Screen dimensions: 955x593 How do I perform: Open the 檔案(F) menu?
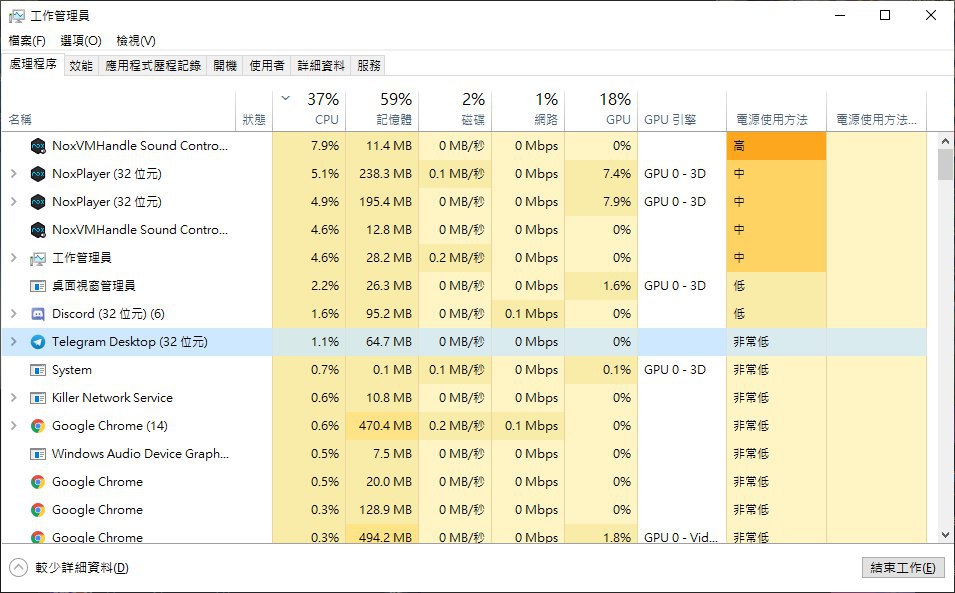[27, 41]
